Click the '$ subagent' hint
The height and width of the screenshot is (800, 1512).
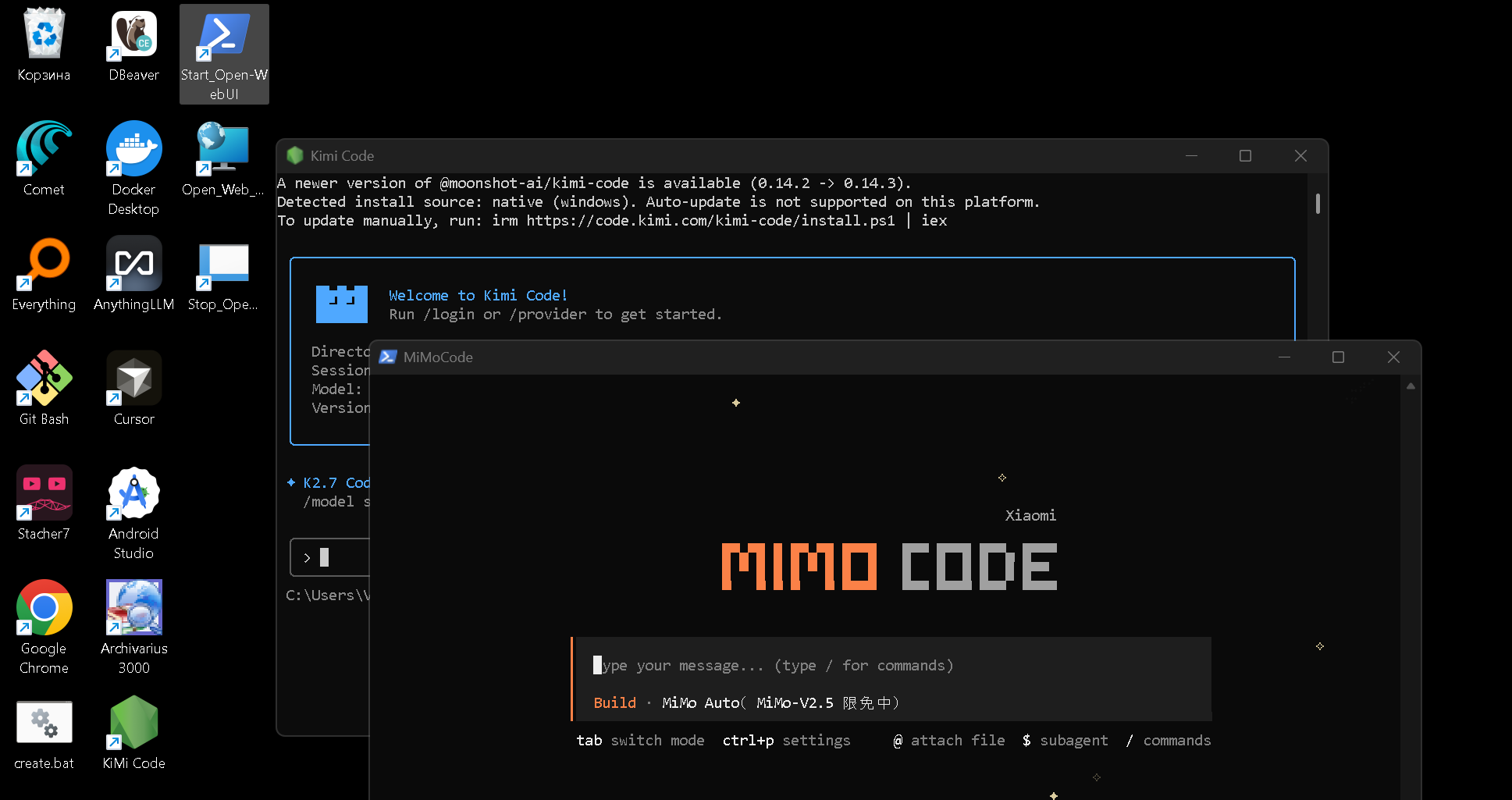click(x=1065, y=740)
